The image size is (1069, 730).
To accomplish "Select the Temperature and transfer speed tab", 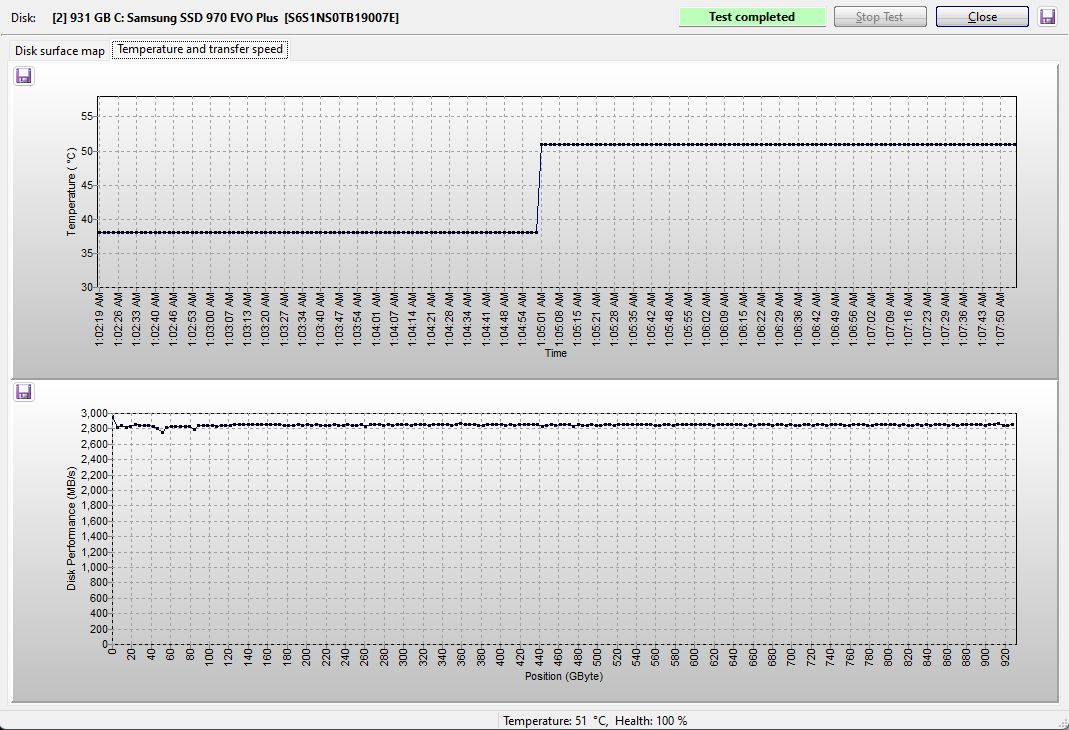I will click(200, 49).
